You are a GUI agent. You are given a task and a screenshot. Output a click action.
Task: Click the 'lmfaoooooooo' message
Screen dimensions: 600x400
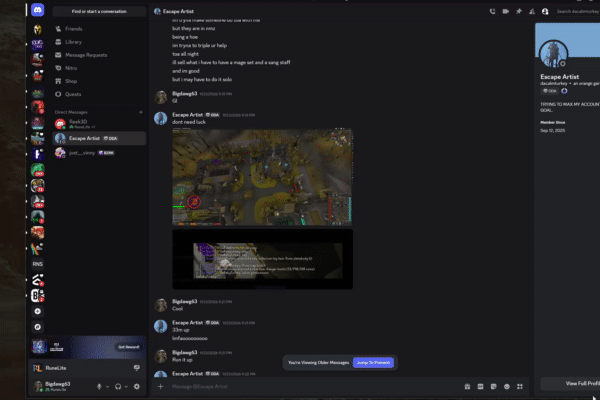[190, 338]
